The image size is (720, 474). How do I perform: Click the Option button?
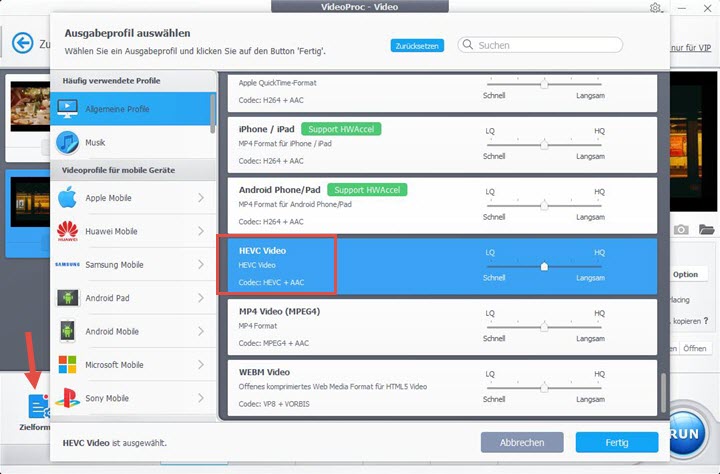[x=685, y=274]
